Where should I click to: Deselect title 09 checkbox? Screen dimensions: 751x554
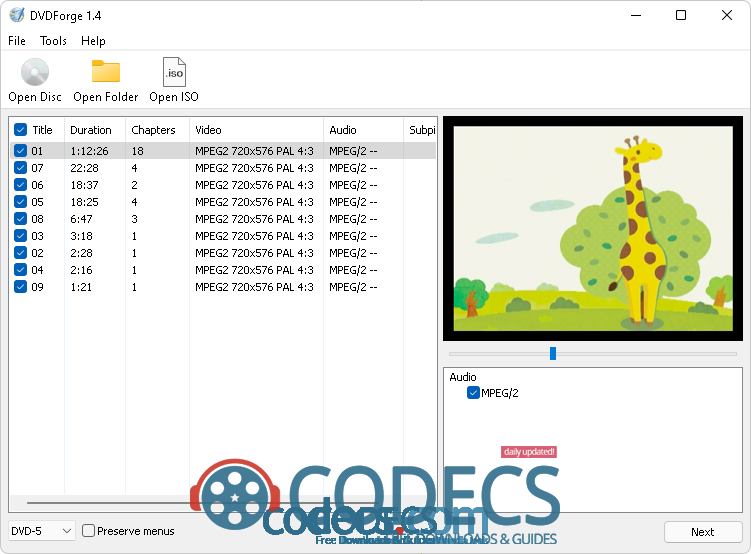[x=21, y=287]
